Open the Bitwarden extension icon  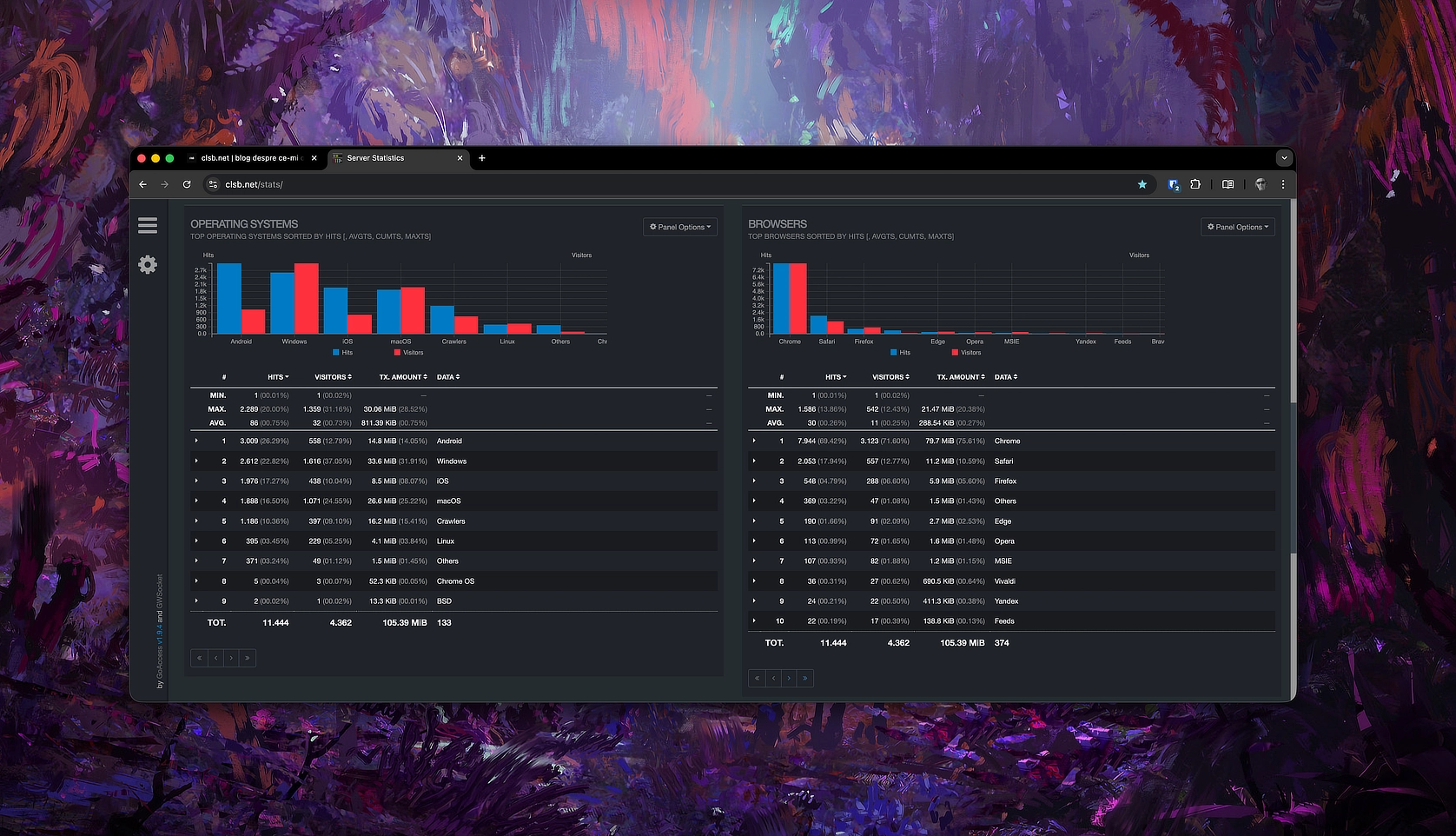click(1174, 184)
